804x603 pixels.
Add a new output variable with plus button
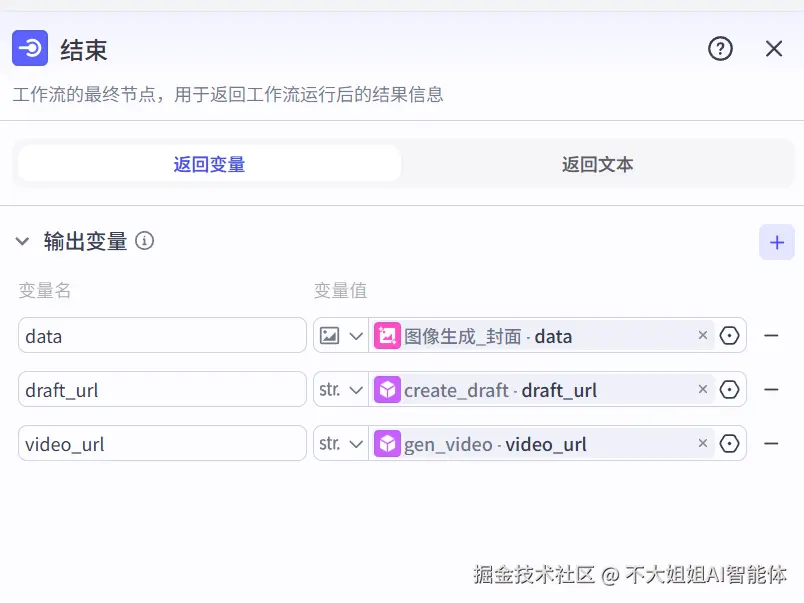(777, 241)
